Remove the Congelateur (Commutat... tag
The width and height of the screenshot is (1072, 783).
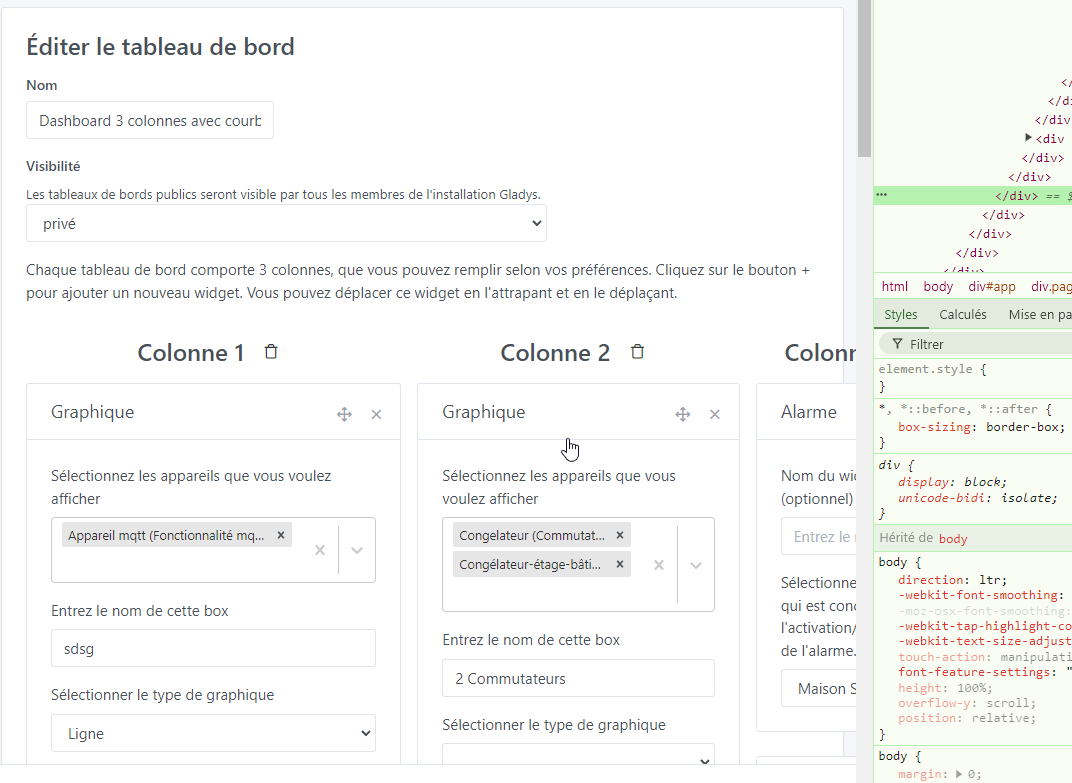pos(620,535)
